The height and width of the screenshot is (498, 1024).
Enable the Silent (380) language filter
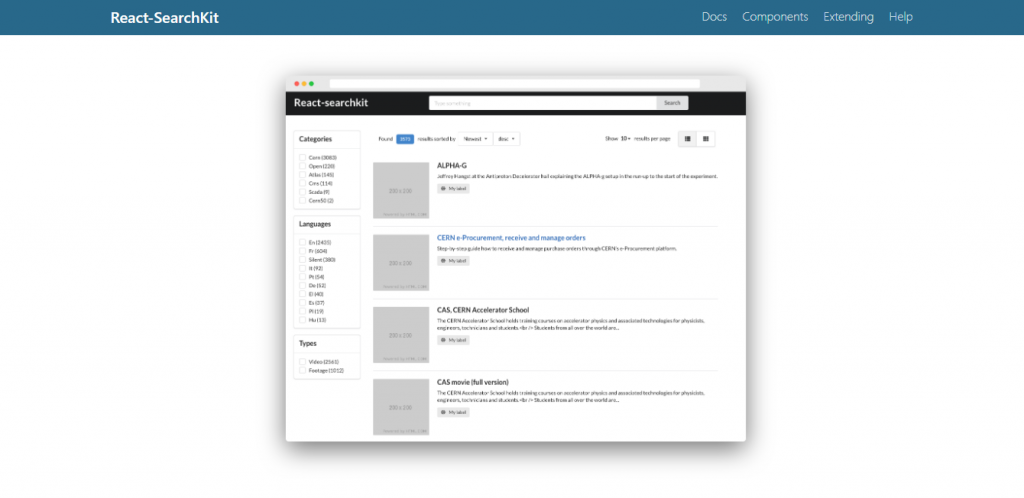click(302, 259)
